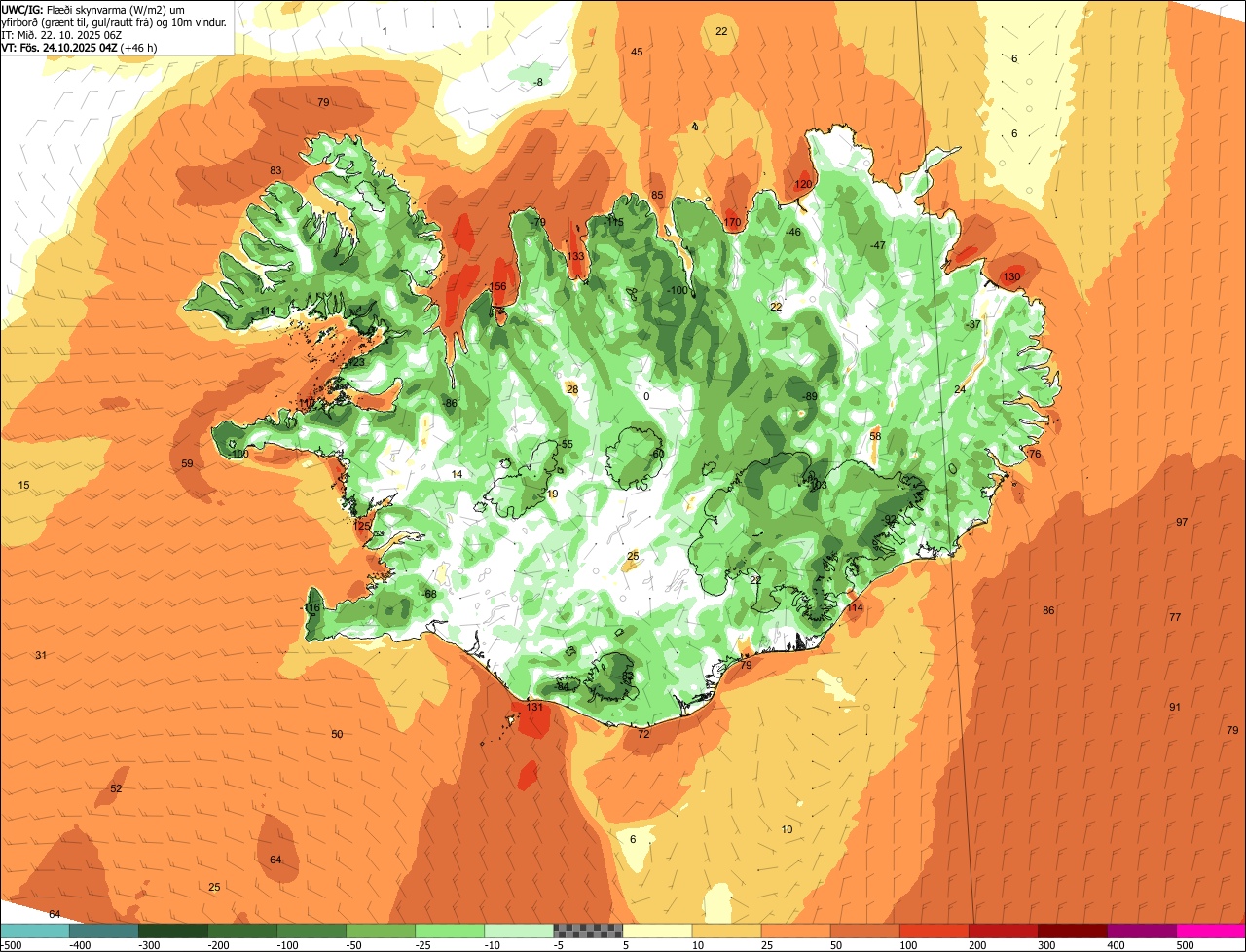Click the map value -47 in the northeast
The width and height of the screenshot is (1246, 952).
(x=878, y=246)
